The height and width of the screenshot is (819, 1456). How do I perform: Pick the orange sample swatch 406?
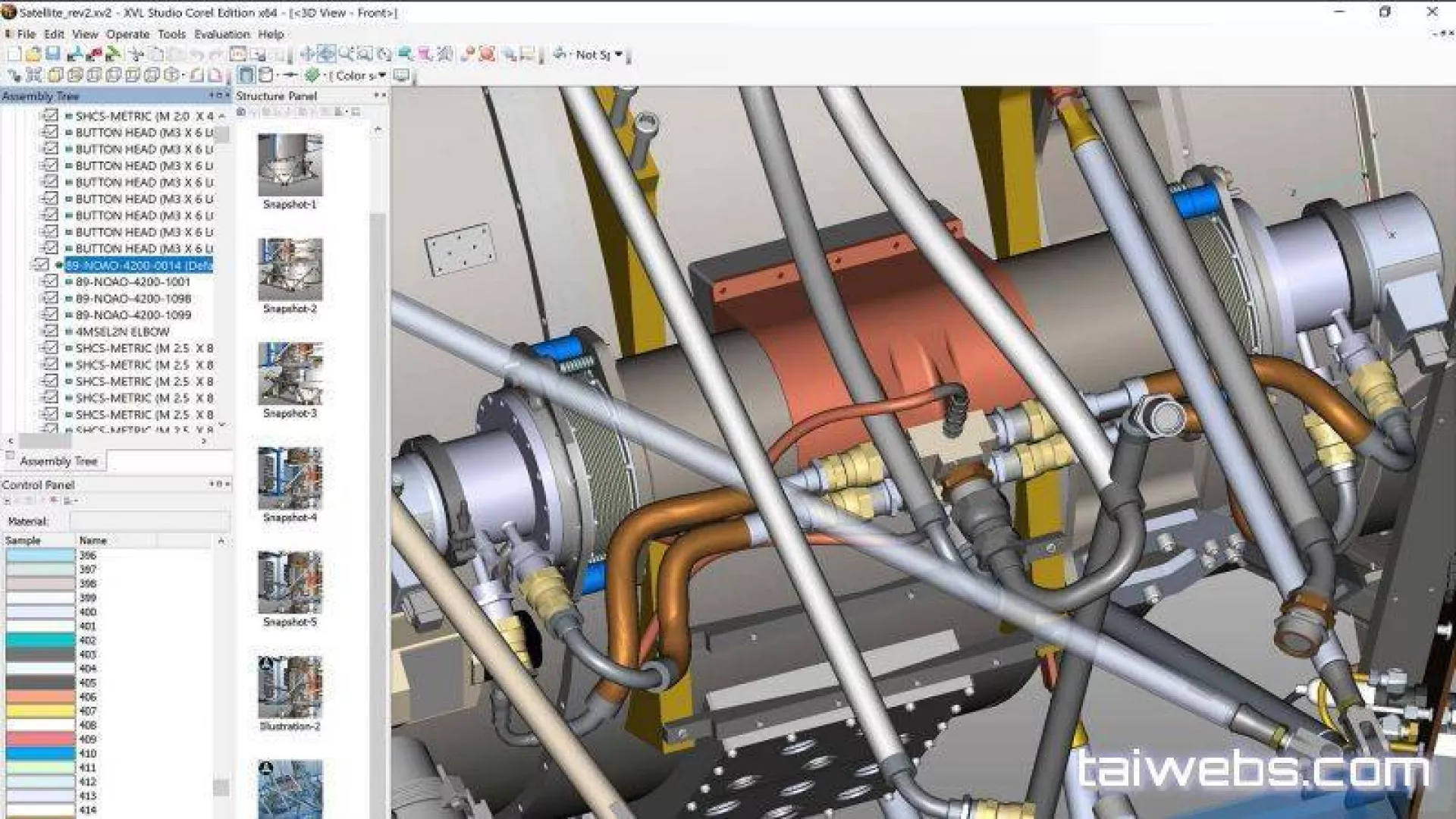(x=40, y=697)
